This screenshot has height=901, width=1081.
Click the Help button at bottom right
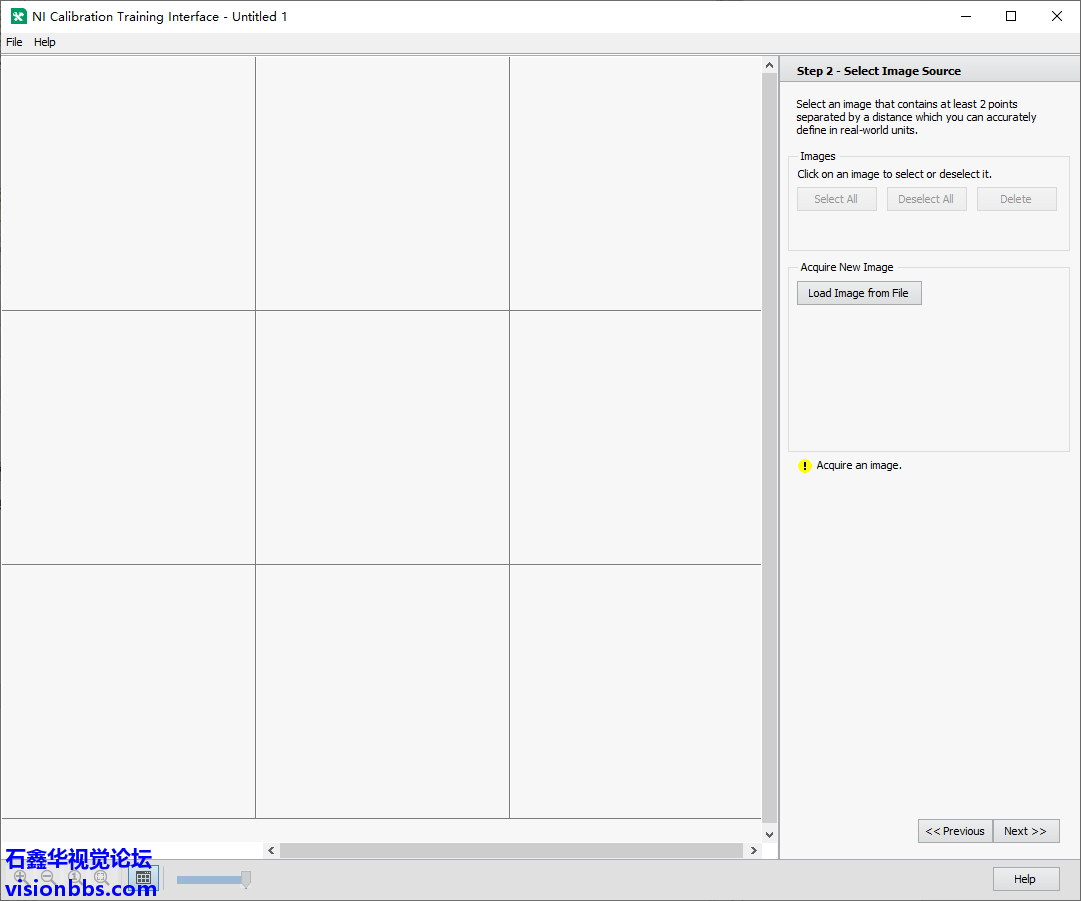click(1024, 879)
